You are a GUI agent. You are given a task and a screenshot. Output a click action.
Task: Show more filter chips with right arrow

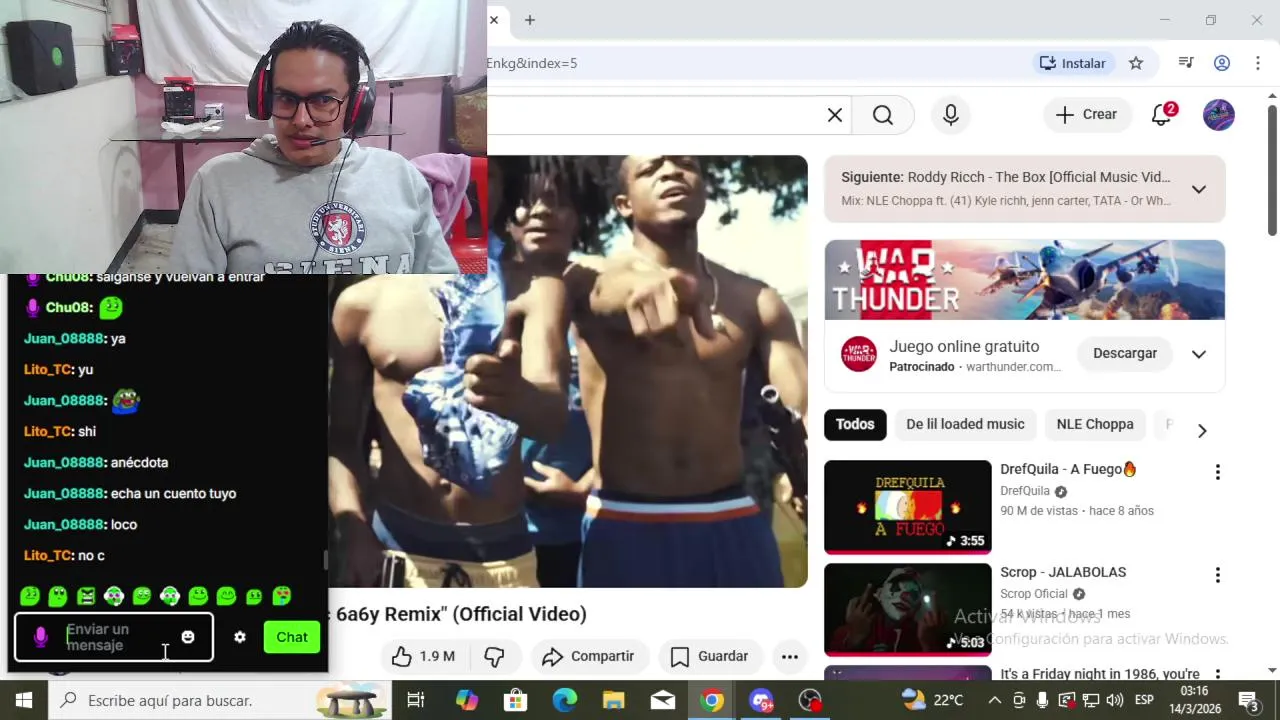coord(1202,430)
